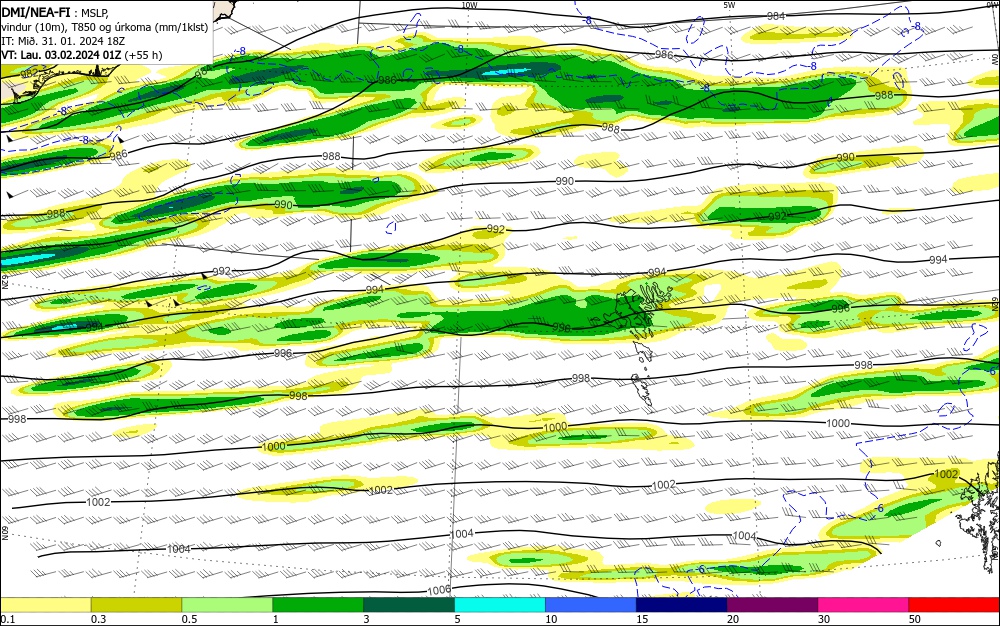Screen dimensions: 1000x626
Task: Click the "10W" longitude label
Action: coord(469,5)
